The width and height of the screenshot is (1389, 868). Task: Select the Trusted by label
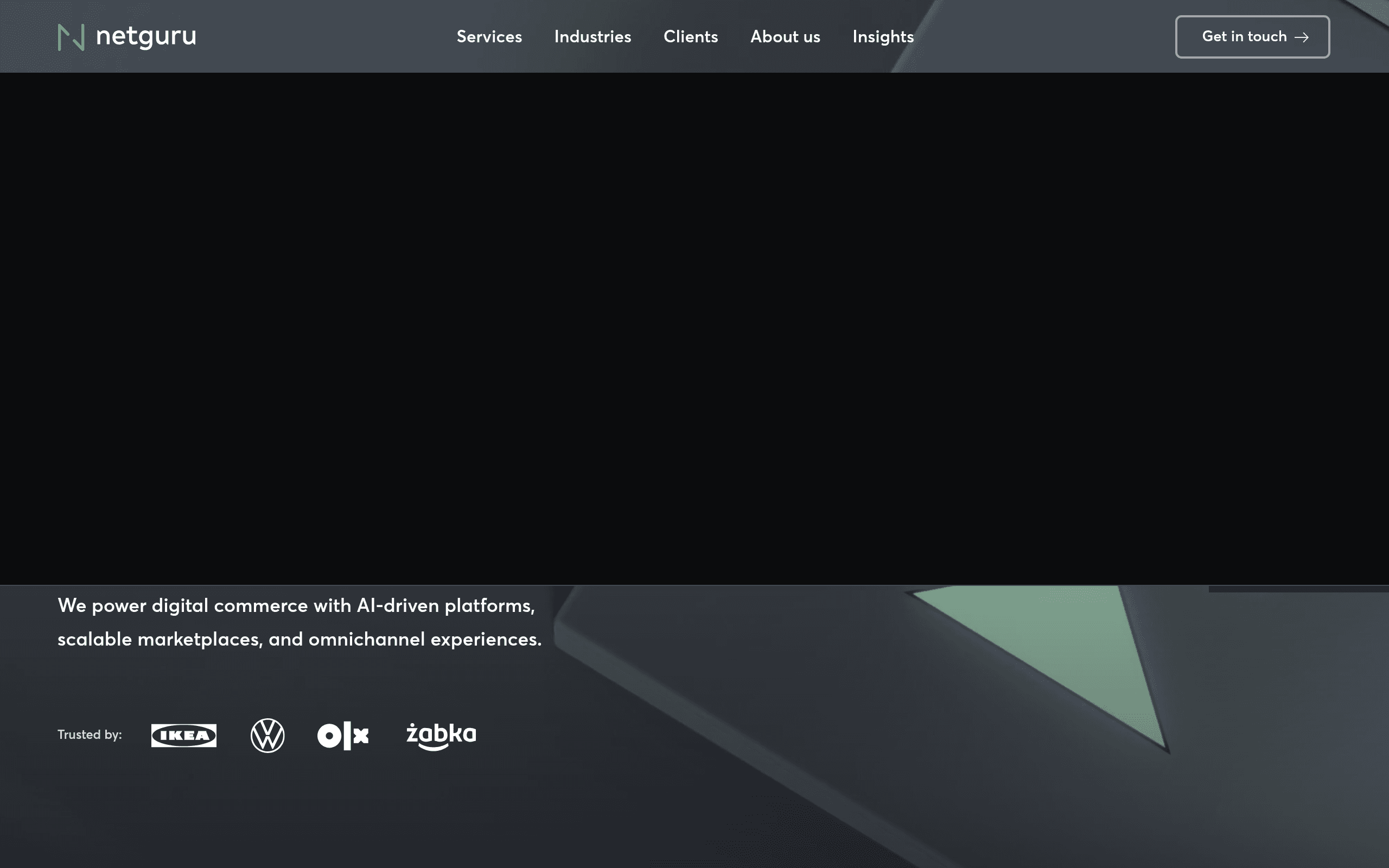click(x=89, y=734)
